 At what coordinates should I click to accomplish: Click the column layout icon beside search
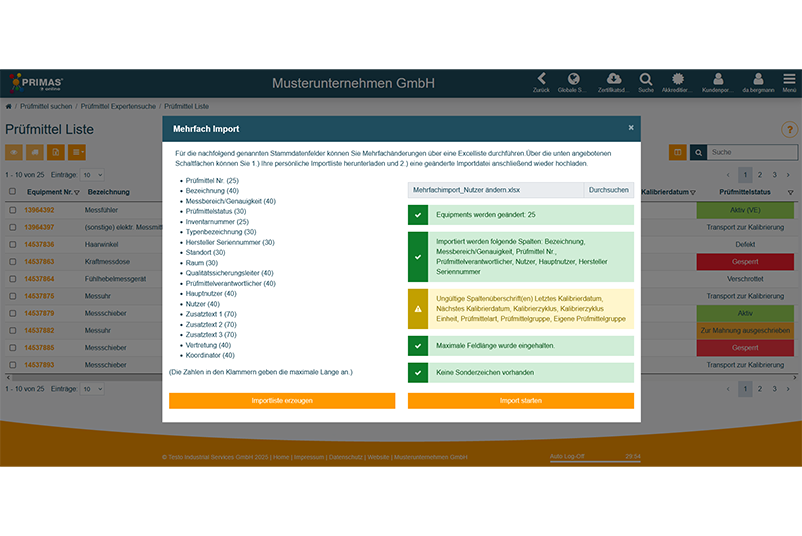pos(677,152)
